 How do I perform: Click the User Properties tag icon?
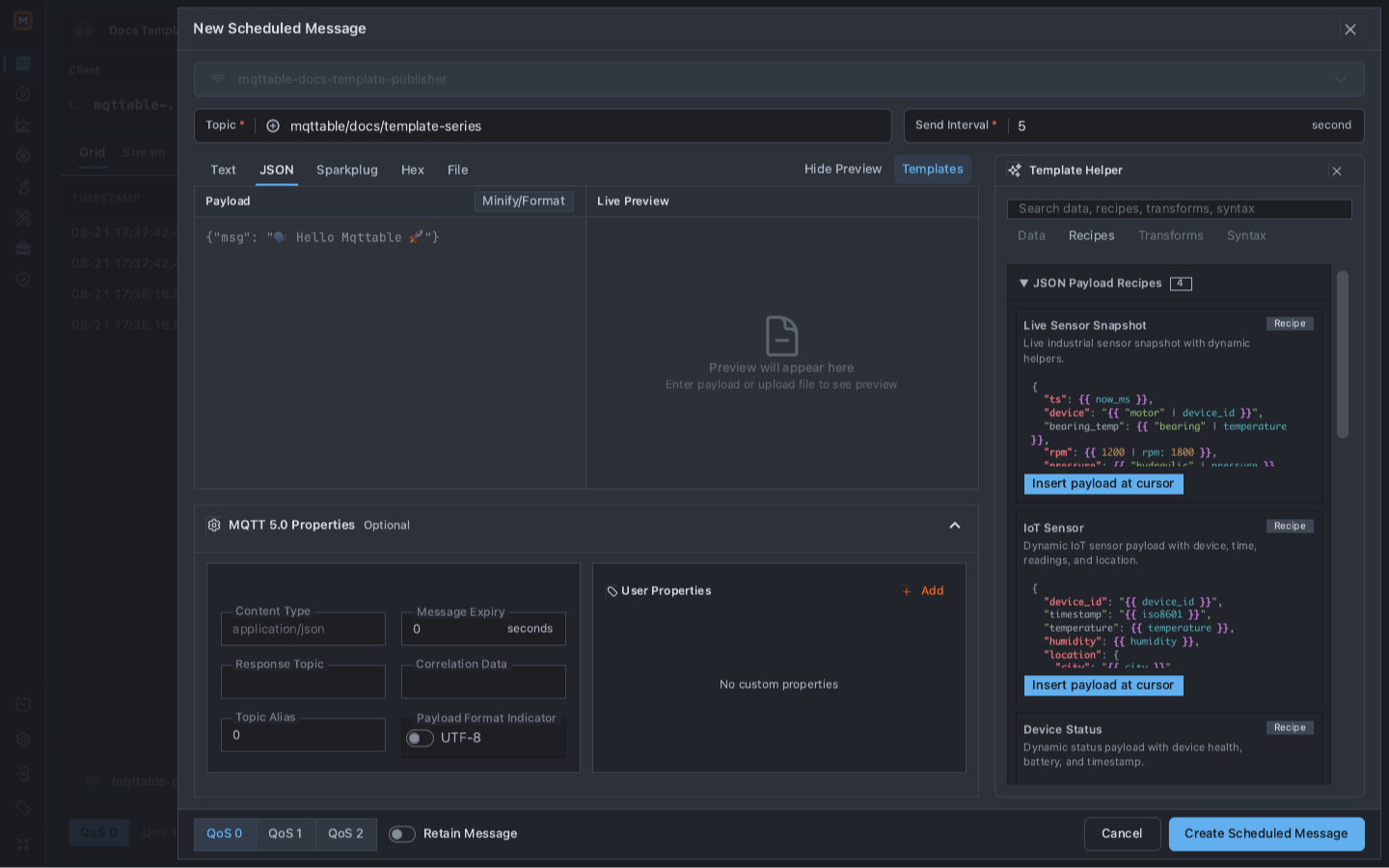[612, 591]
